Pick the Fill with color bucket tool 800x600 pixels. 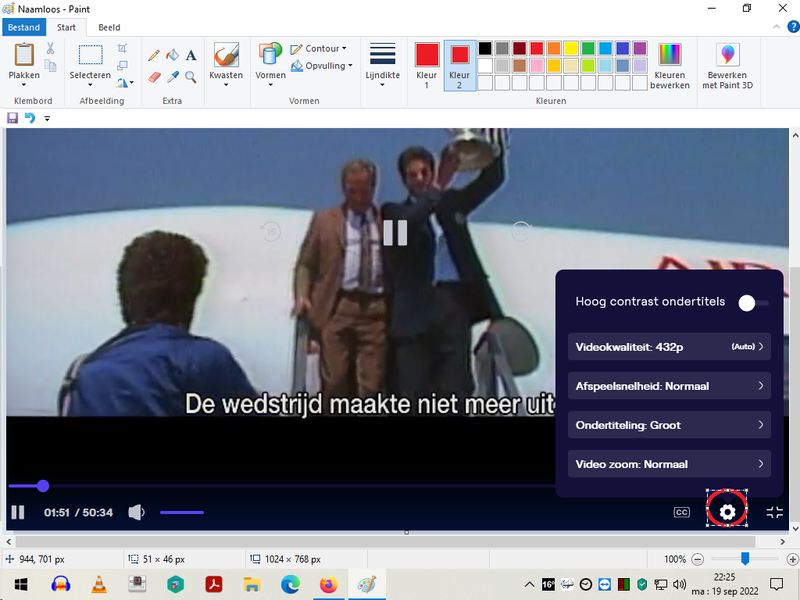coord(172,56)
